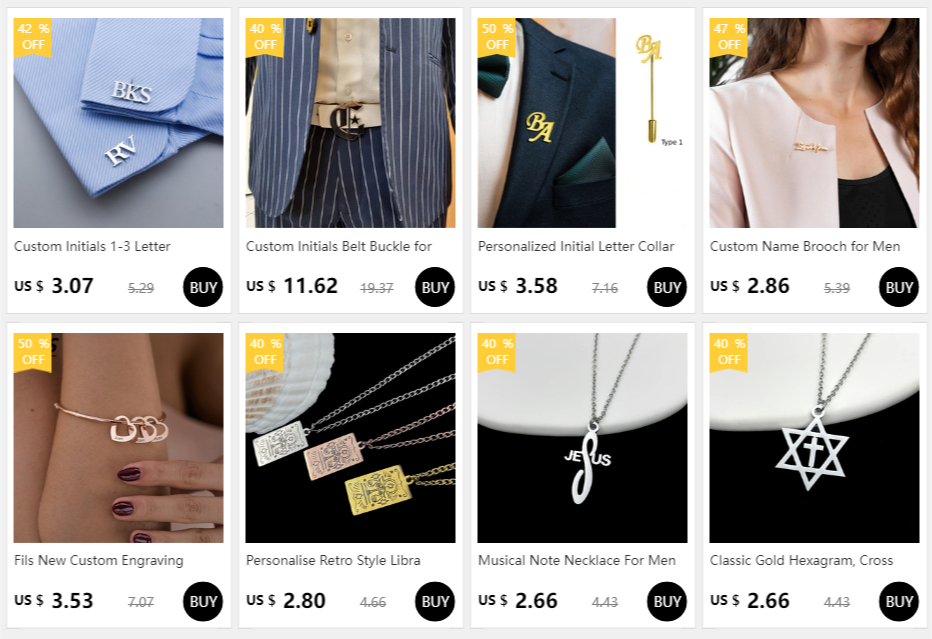
Task: Open the Star of David cross pendant image
Action: 814,437
